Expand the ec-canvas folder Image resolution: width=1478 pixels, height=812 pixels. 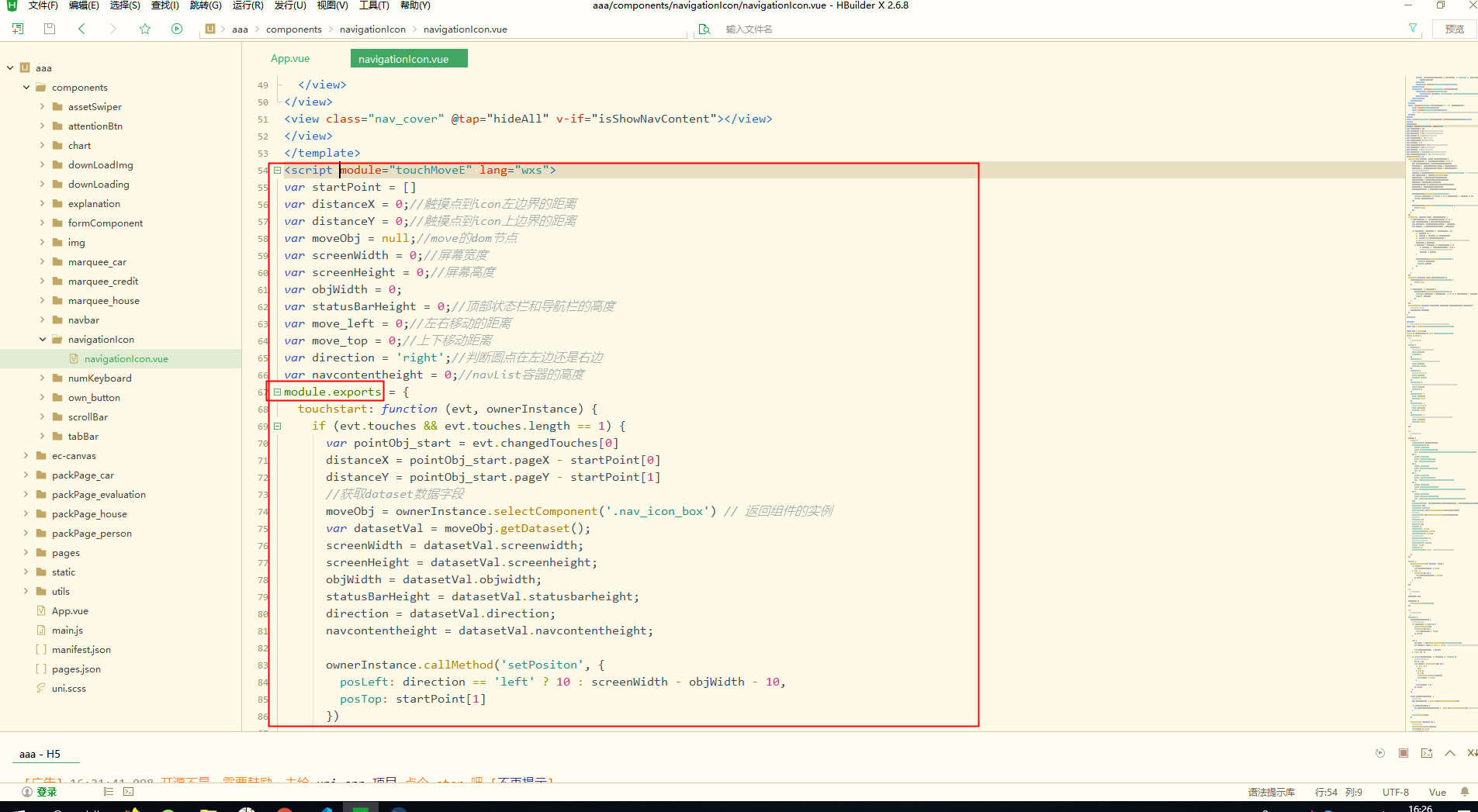pyautogui.click(x=26, y=455)
